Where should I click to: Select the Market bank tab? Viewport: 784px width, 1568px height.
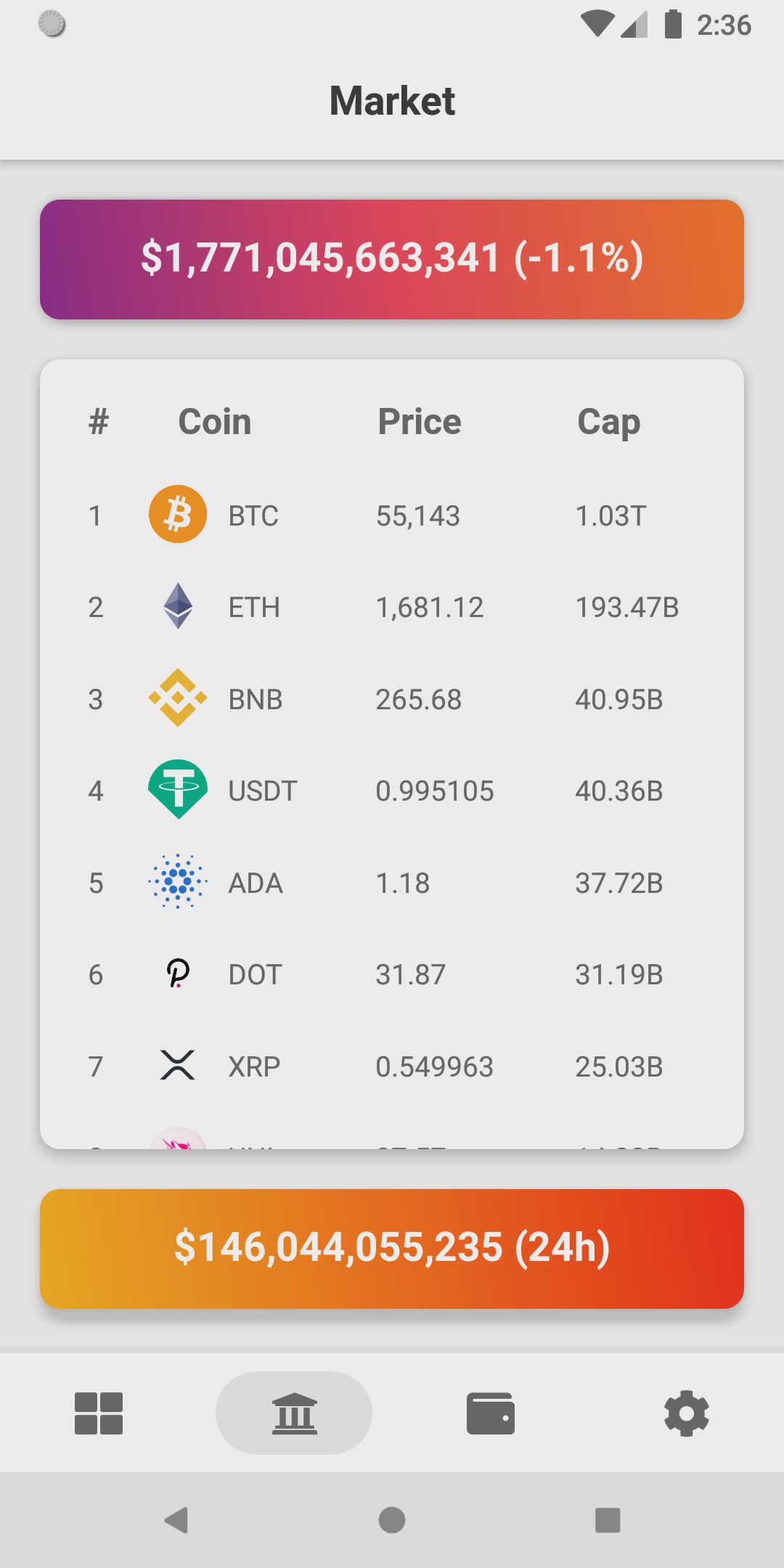coord(294,1413)
